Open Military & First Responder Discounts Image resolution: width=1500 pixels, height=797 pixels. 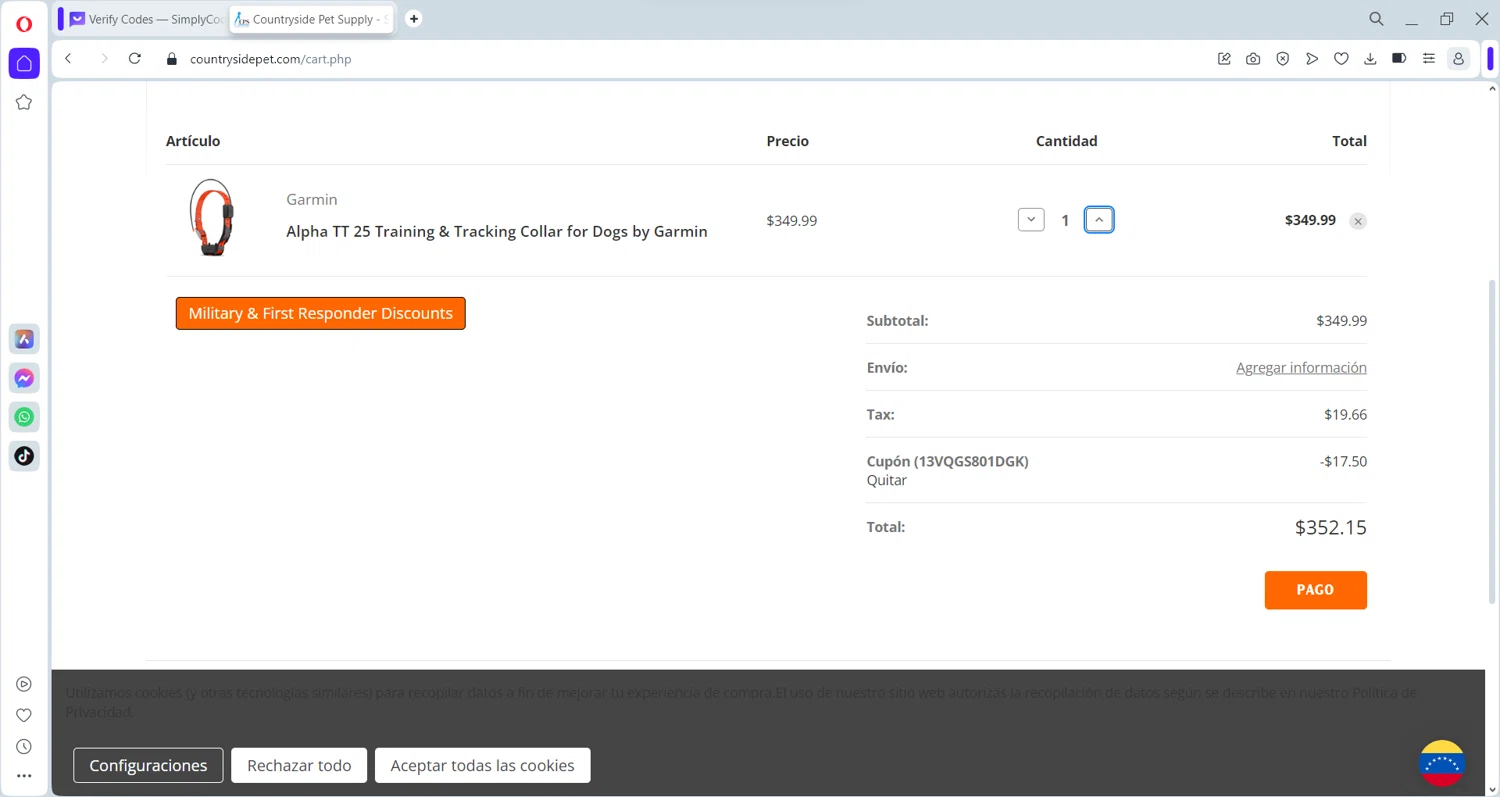point(320,313)
